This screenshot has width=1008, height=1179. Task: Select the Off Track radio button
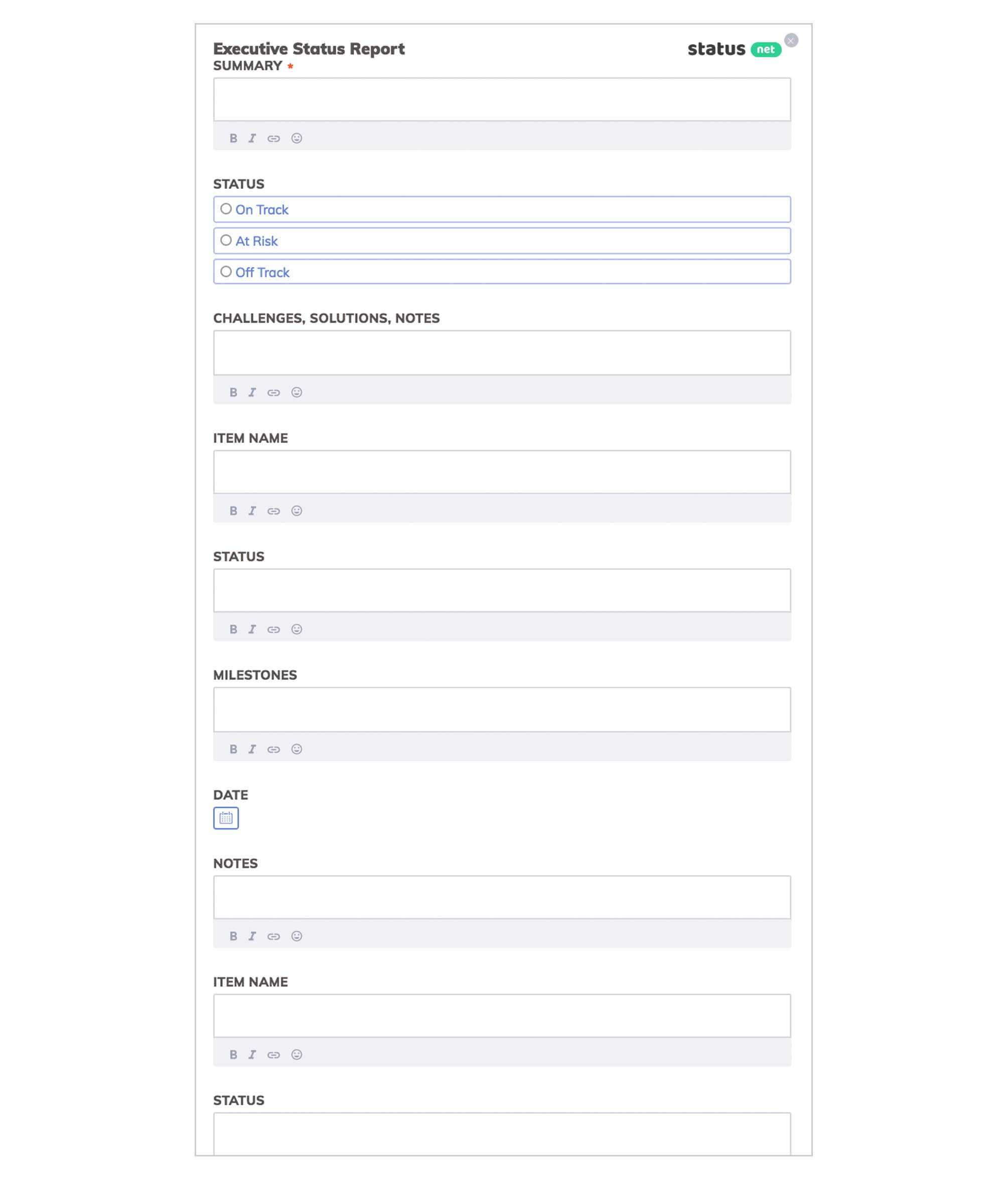[225, 272]
